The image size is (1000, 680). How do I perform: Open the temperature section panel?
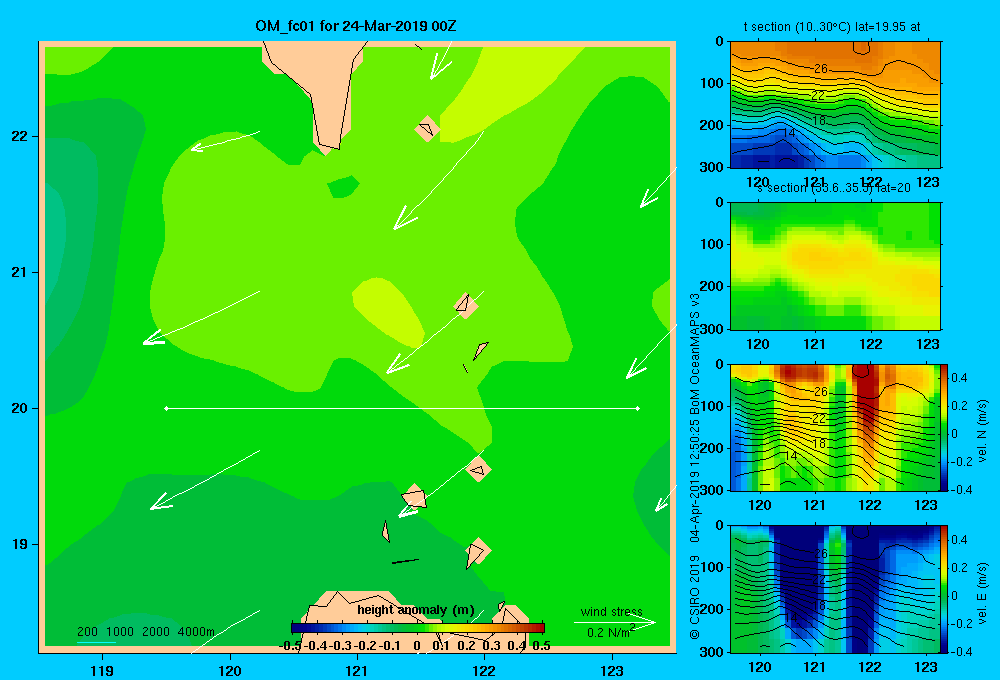coord(835,105)
